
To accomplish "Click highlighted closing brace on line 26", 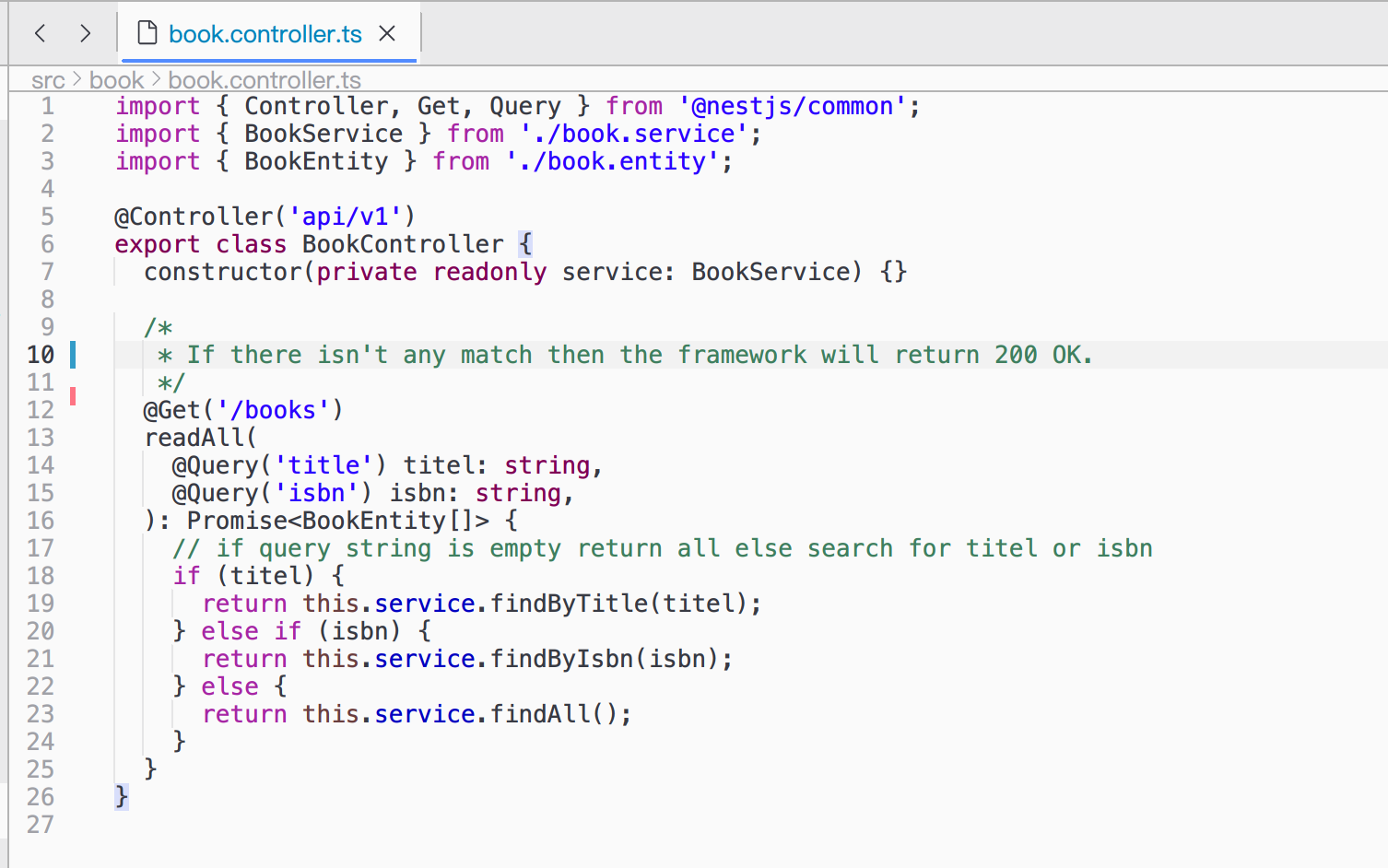I will [x=122, y=797].
